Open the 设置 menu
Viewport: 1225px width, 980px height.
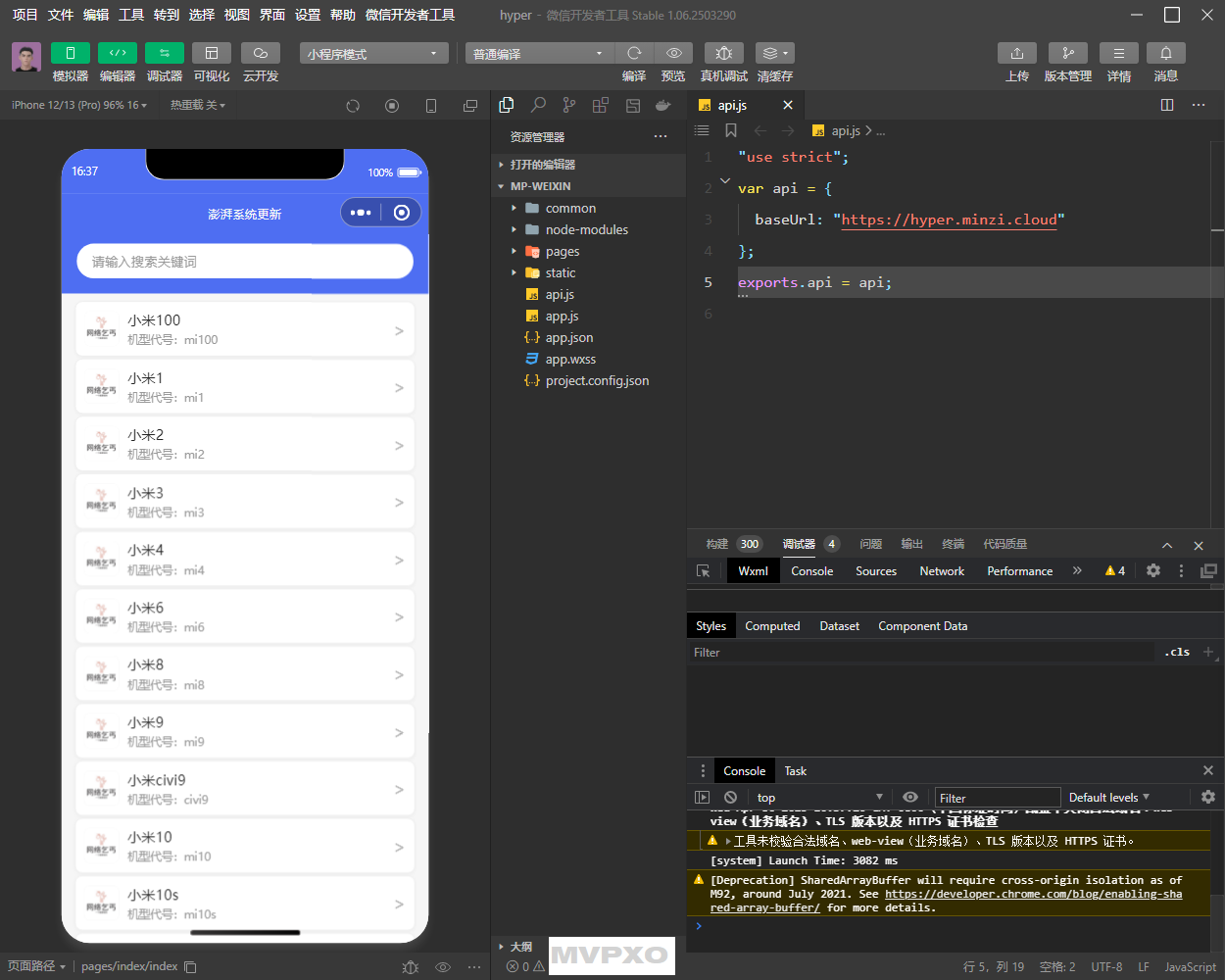308,15
